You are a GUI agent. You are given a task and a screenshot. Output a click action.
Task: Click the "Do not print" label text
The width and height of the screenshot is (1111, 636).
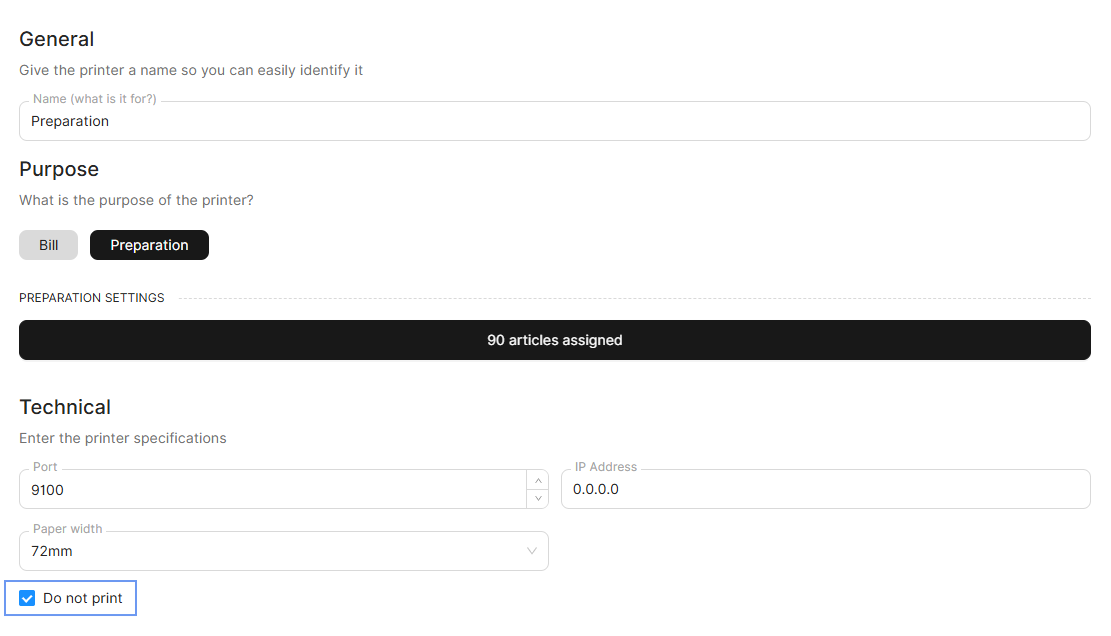pos(83,599)
